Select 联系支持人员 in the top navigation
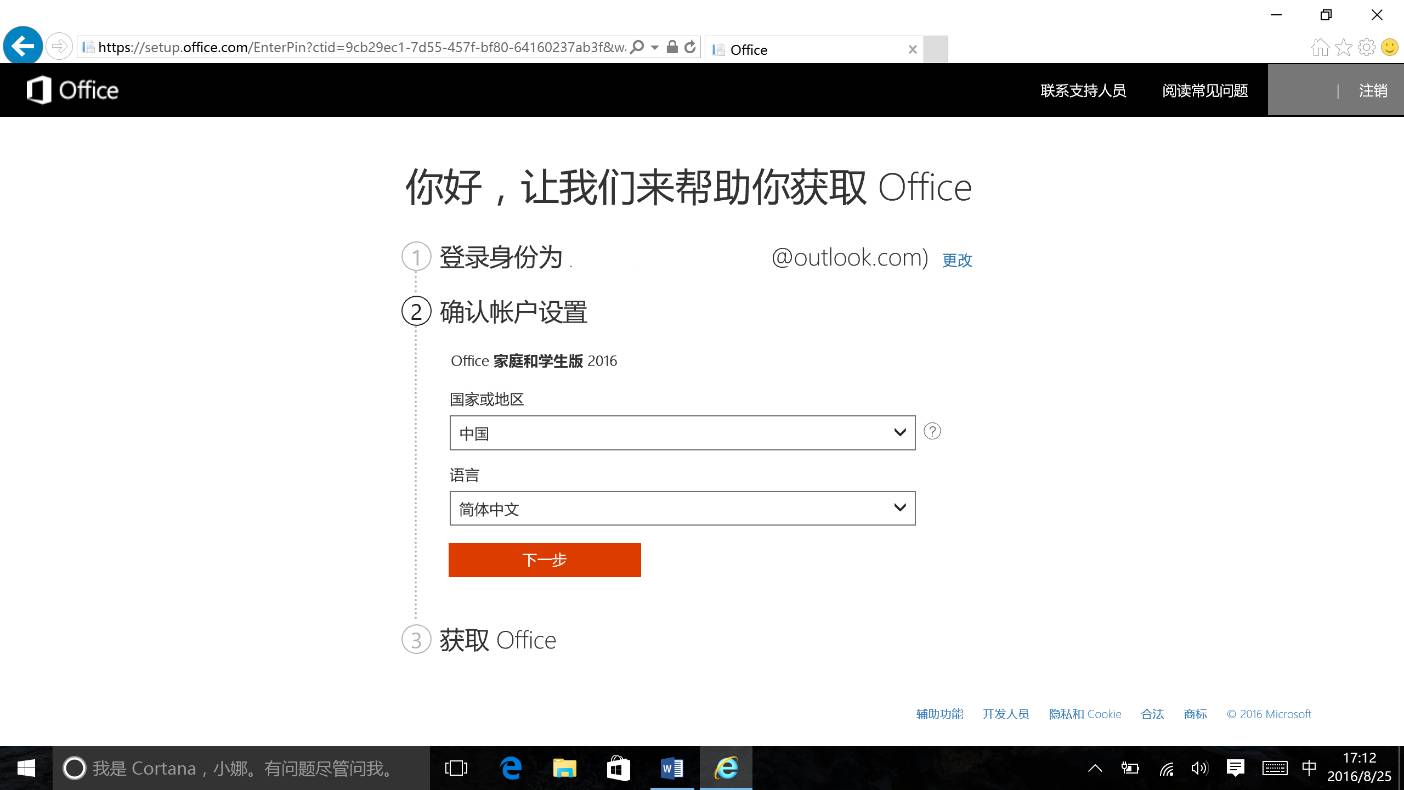Screen dimensions: 1404x790 click(1083, 90)
